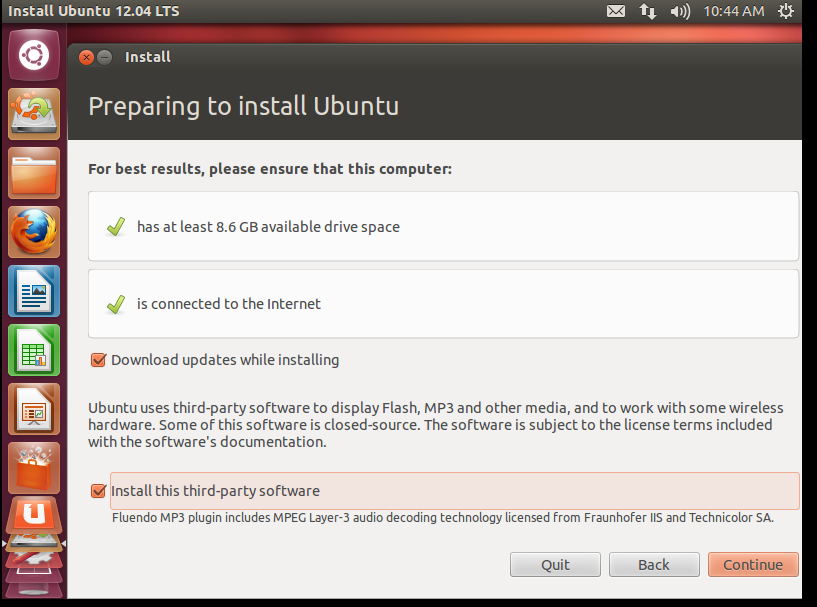Open LibreOffice Calc spreadsheet icon
817x607 pixels.
pos(34,350)
